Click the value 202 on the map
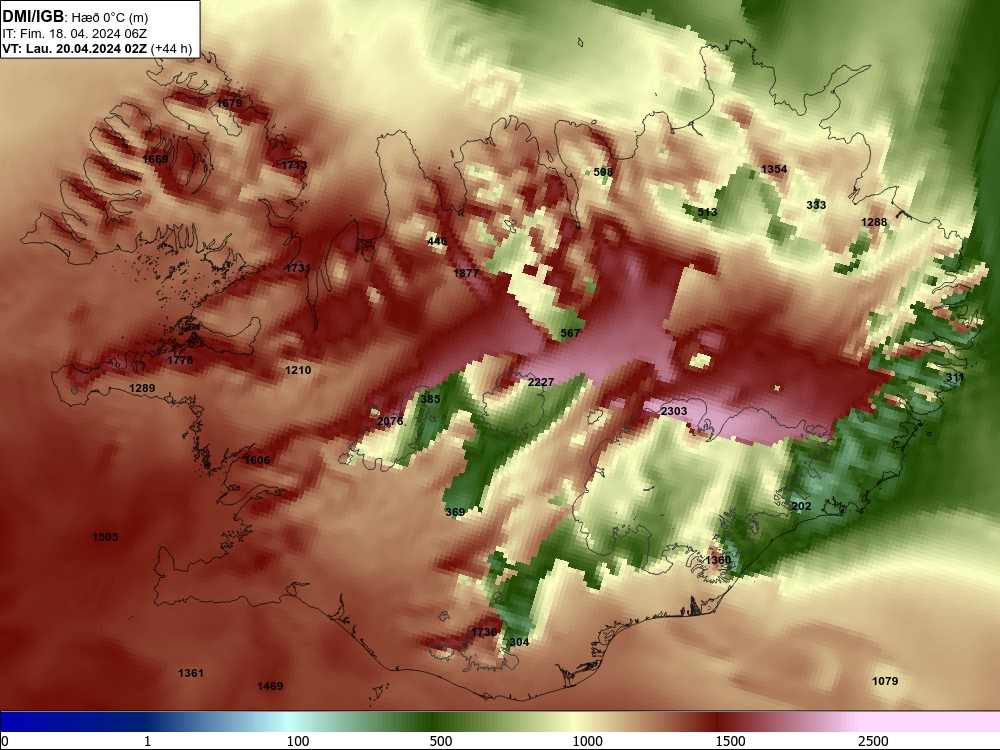This screenshot has height=750, width=1000. point(802,506)
